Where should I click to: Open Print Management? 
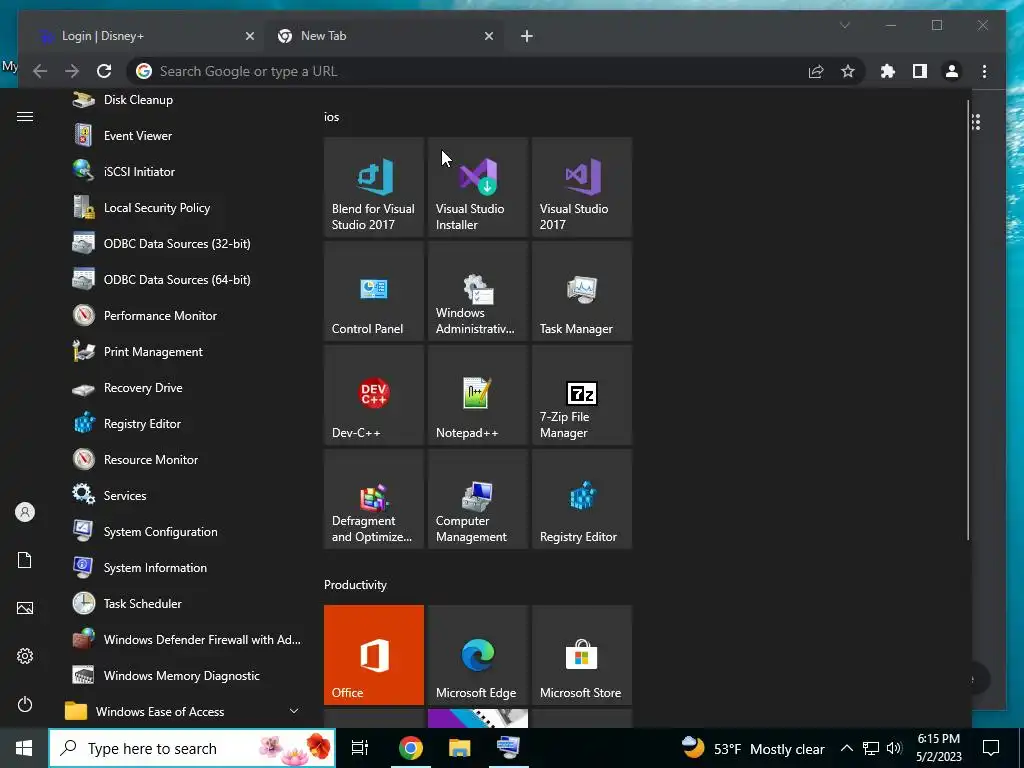coord(183,351)
